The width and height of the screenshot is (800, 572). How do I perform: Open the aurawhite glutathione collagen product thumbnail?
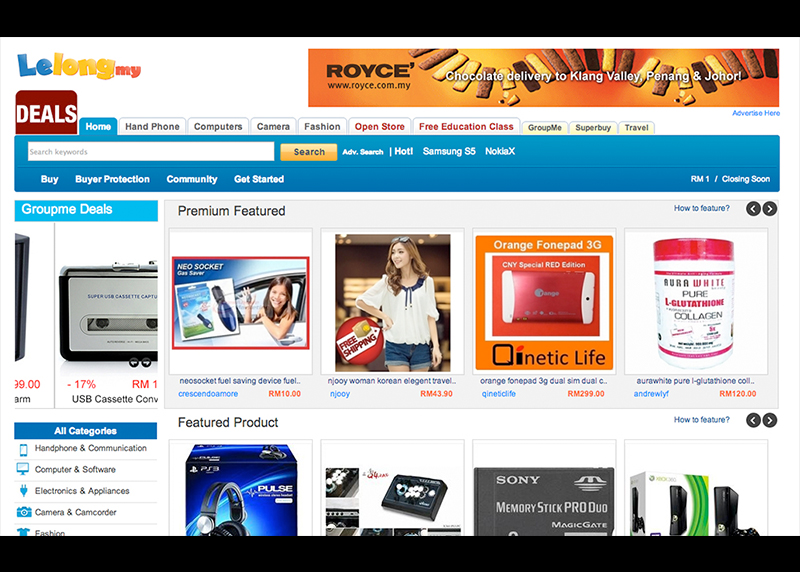[x=695, y=302]
